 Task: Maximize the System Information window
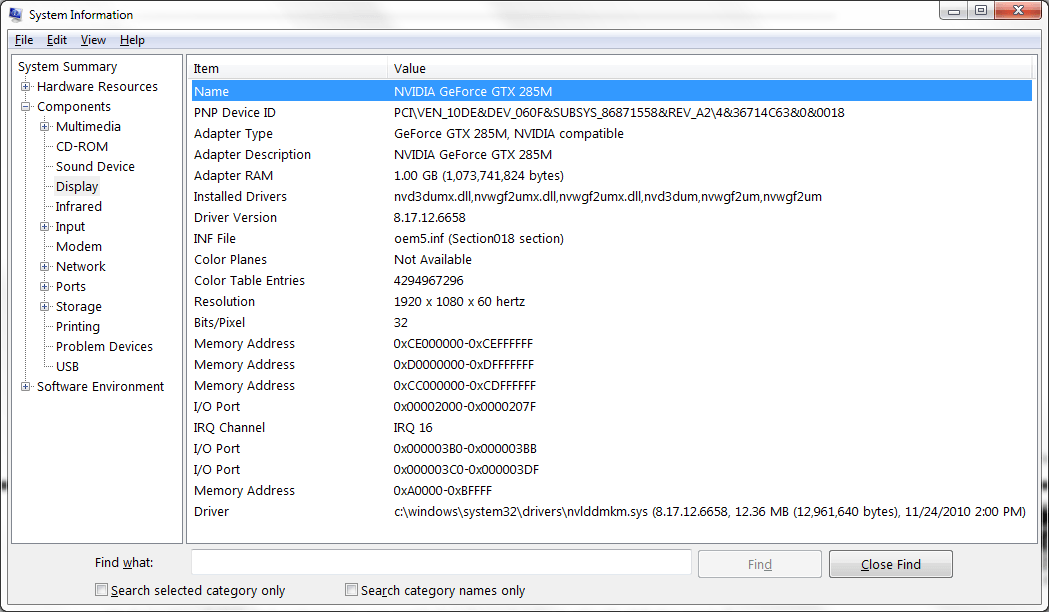[980, 11]
